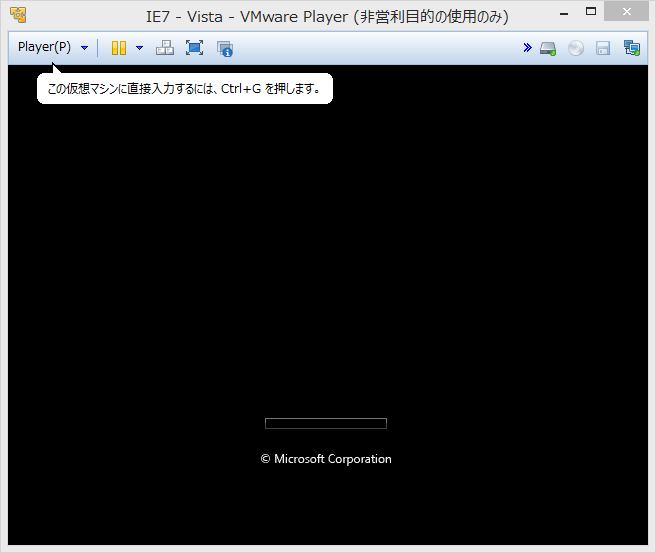The image size is (656, 553).
Task: Click the network adapter device icon
Action: click(x=632, y=48)
